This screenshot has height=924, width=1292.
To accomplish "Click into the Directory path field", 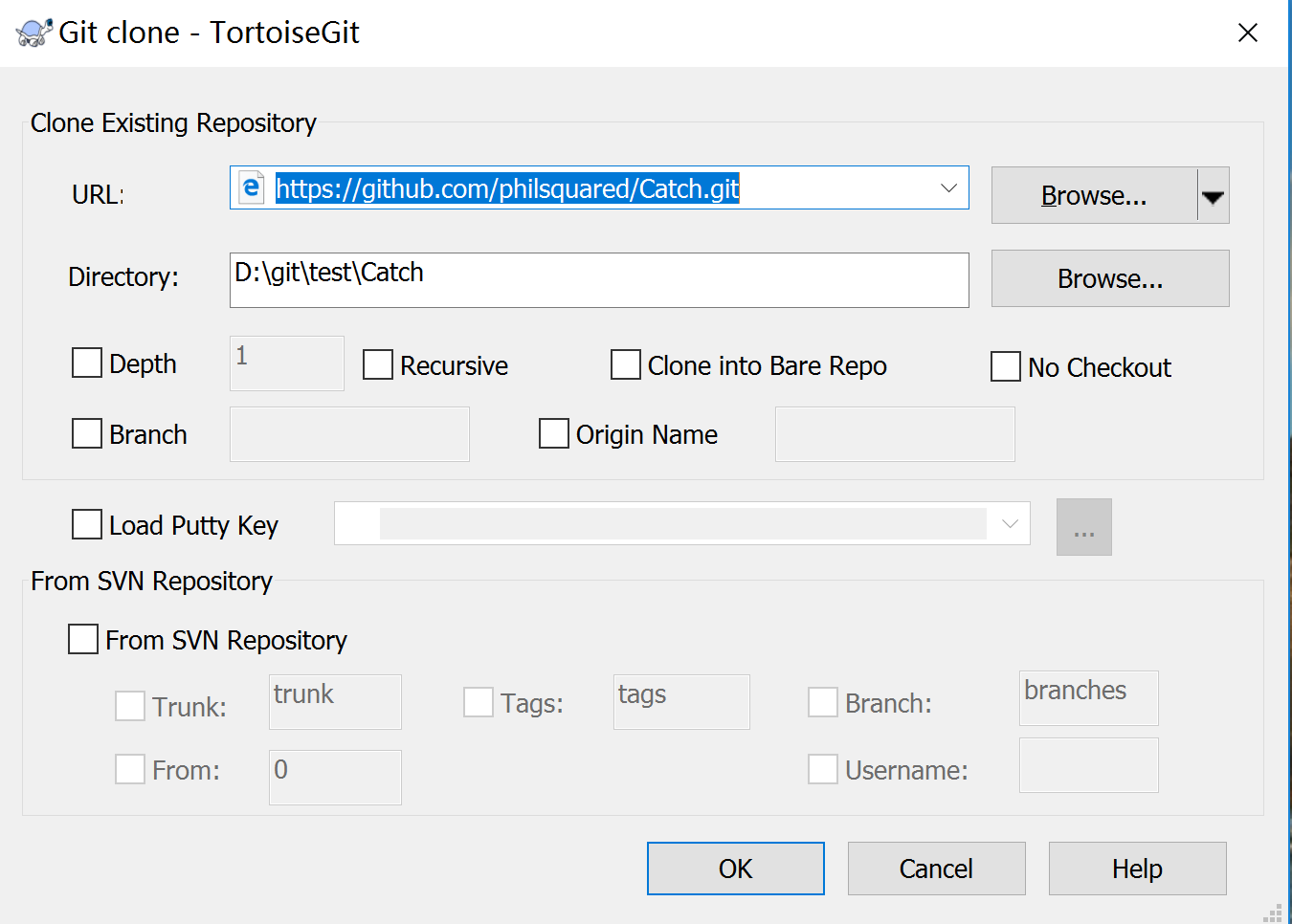I will click(x=599, y=279).
